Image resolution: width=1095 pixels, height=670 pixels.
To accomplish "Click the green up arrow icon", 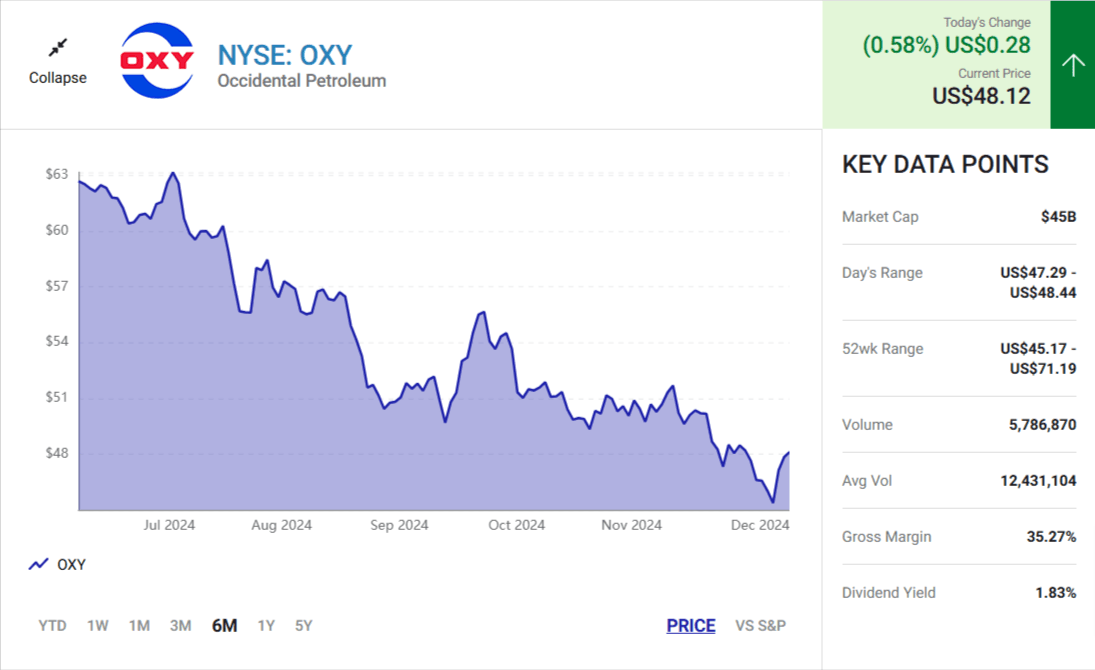I will 1072,65.
